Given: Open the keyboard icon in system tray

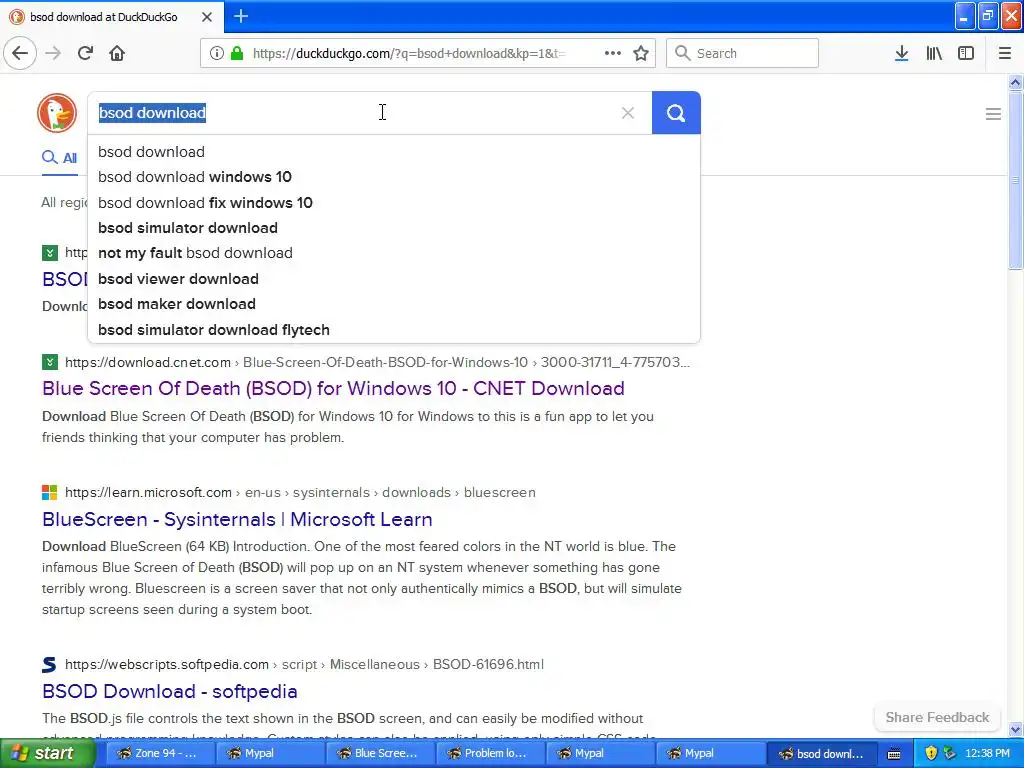Looking at the screenshot, I should coord(894,754).
